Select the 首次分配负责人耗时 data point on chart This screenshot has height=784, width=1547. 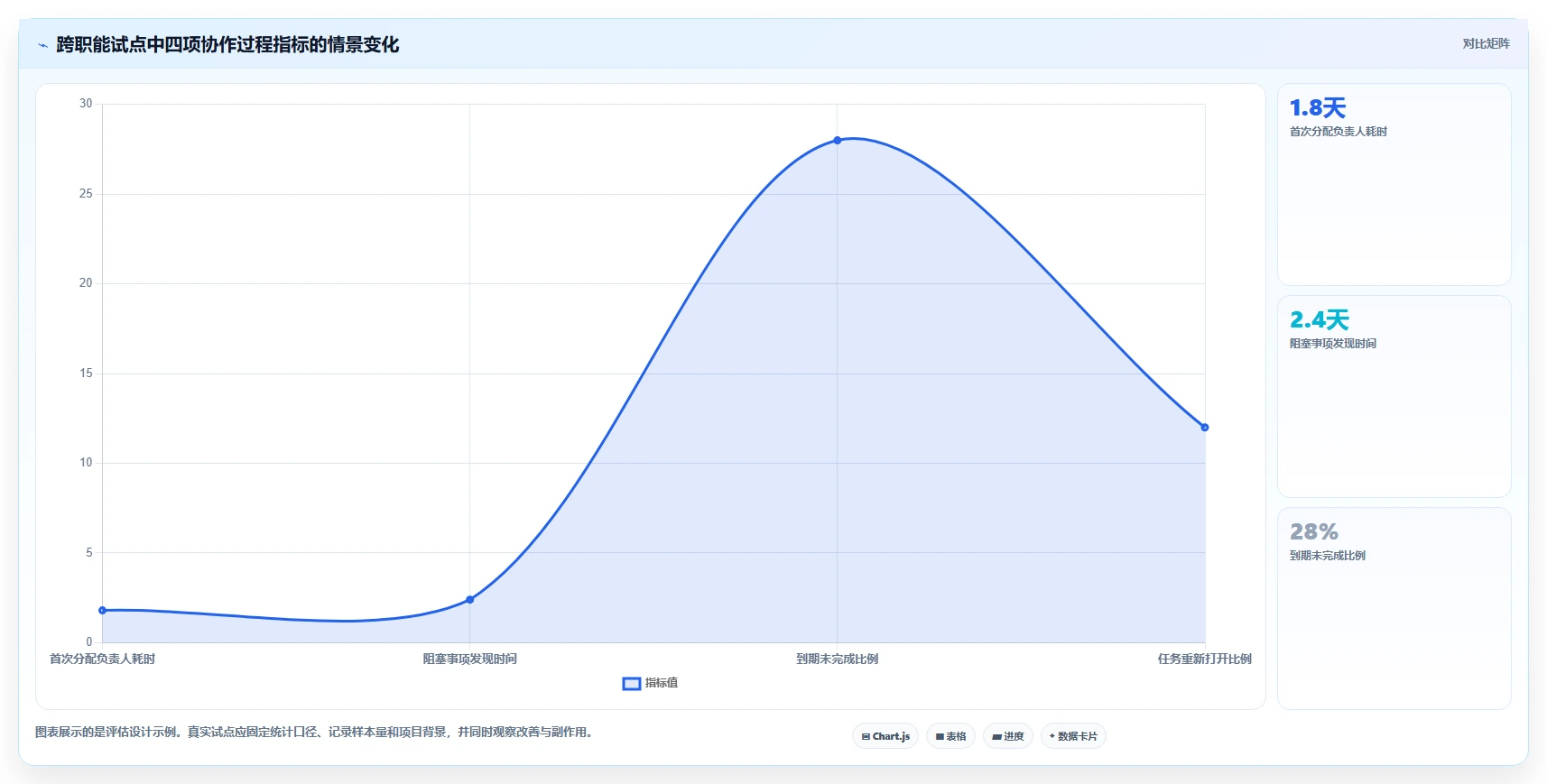(102, 611)
